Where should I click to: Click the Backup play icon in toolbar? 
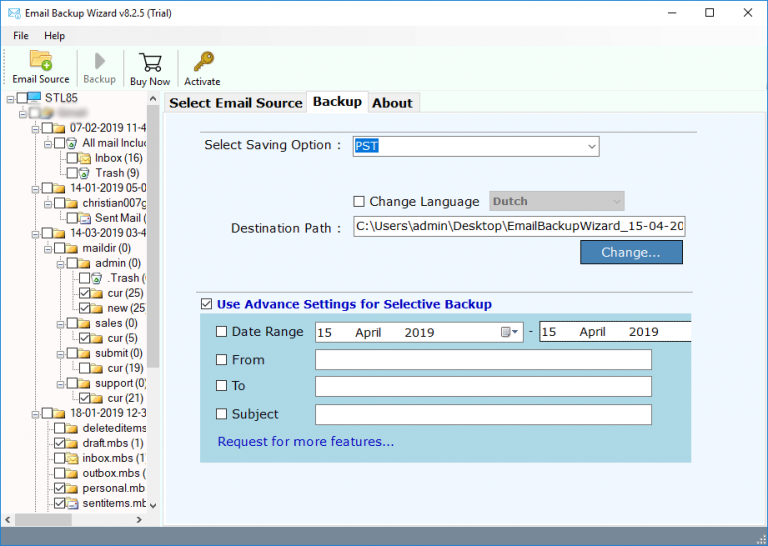tap(99, 61)
